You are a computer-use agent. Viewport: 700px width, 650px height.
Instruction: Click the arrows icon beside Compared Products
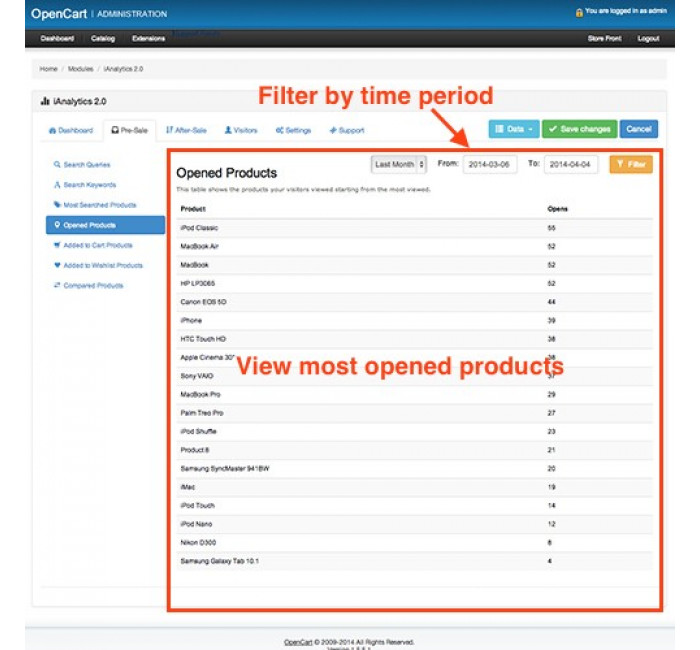(x=57, y=285)
